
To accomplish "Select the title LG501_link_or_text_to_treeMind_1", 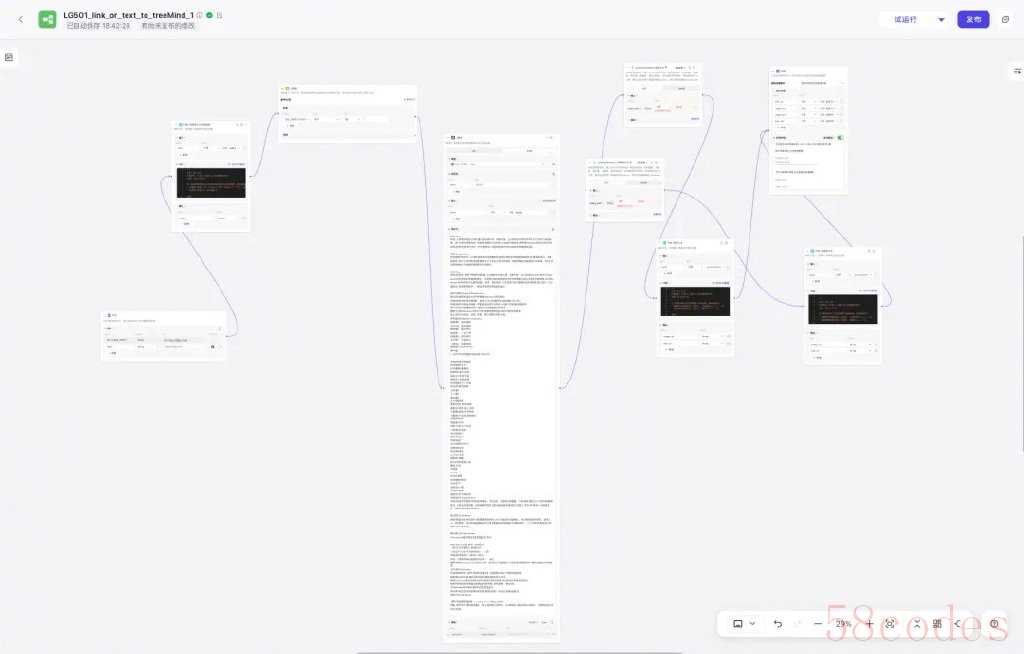I will pyautogui.click(x=128, y=15).
